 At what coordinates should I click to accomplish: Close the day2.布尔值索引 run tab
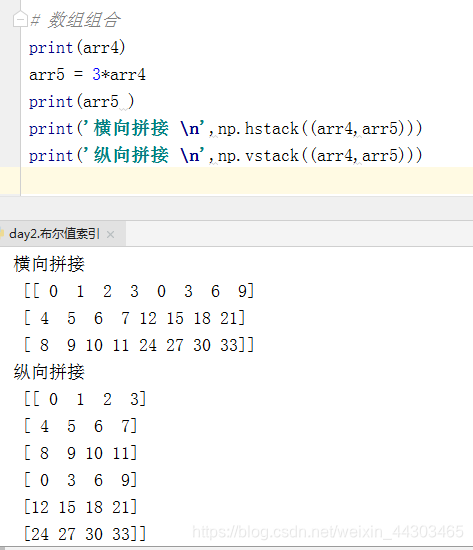[x=111, y=234]
